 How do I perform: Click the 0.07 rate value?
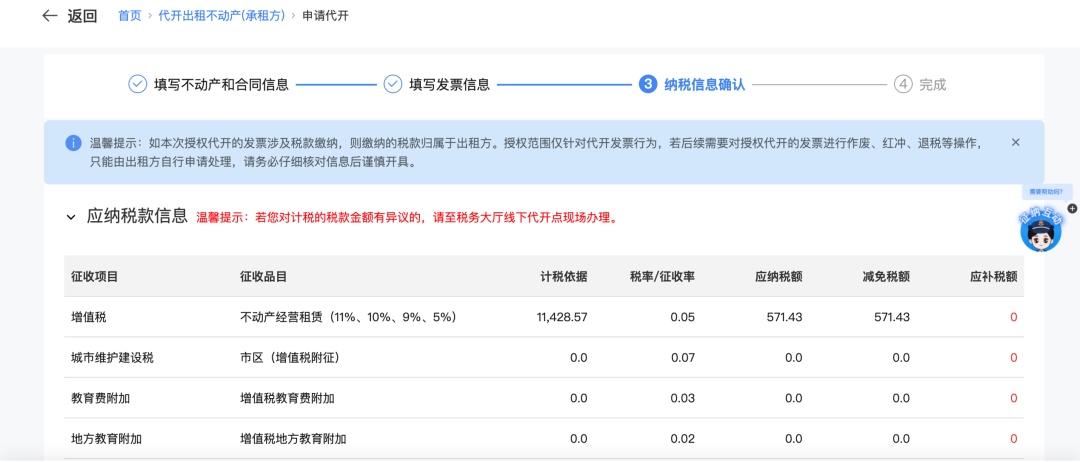pyautogui.click(x=683, y=358)
